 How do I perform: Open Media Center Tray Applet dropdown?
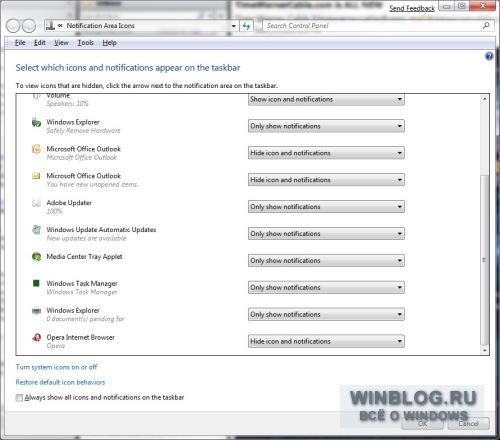click(x=326, y=261)
